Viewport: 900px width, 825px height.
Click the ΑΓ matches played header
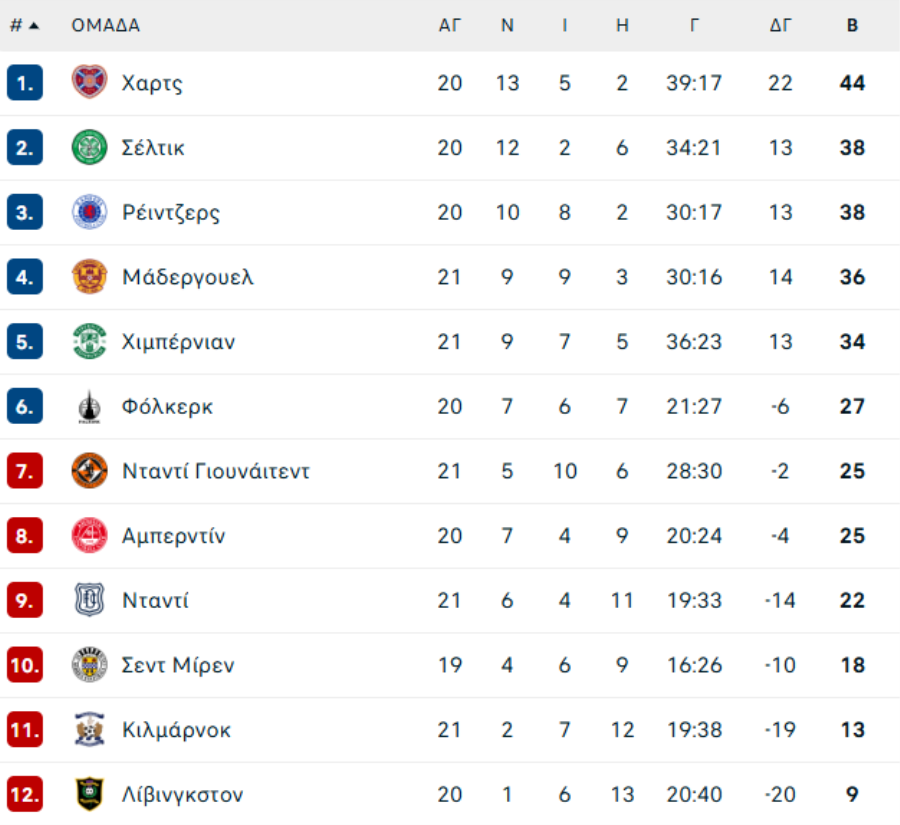[x=450, y=26]
